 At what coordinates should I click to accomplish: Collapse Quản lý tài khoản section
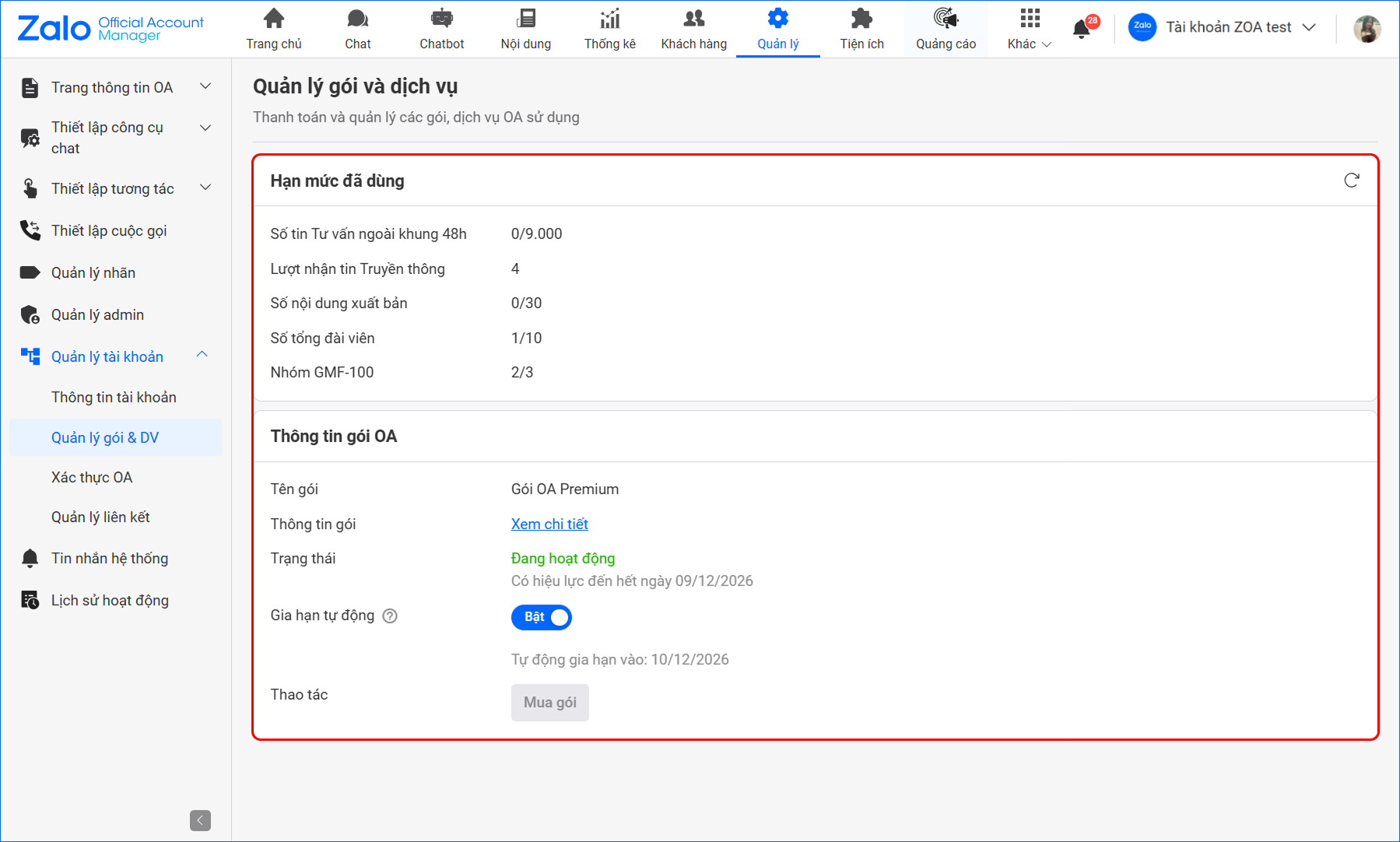pyautogui.click(x=202, y=356)
